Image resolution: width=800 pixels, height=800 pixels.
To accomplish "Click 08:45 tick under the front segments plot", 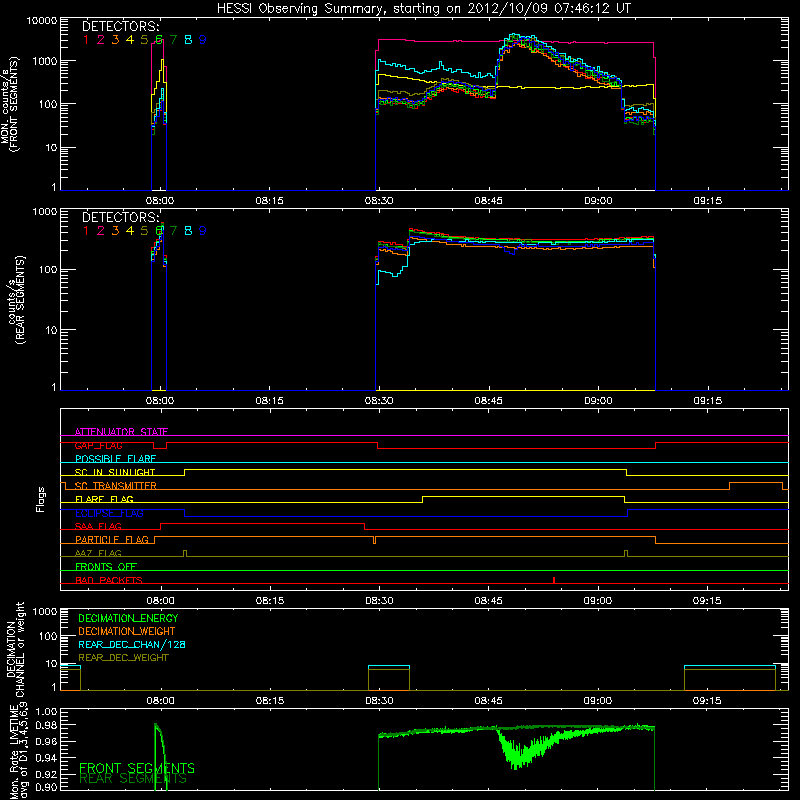I will (x=488, y=201).
